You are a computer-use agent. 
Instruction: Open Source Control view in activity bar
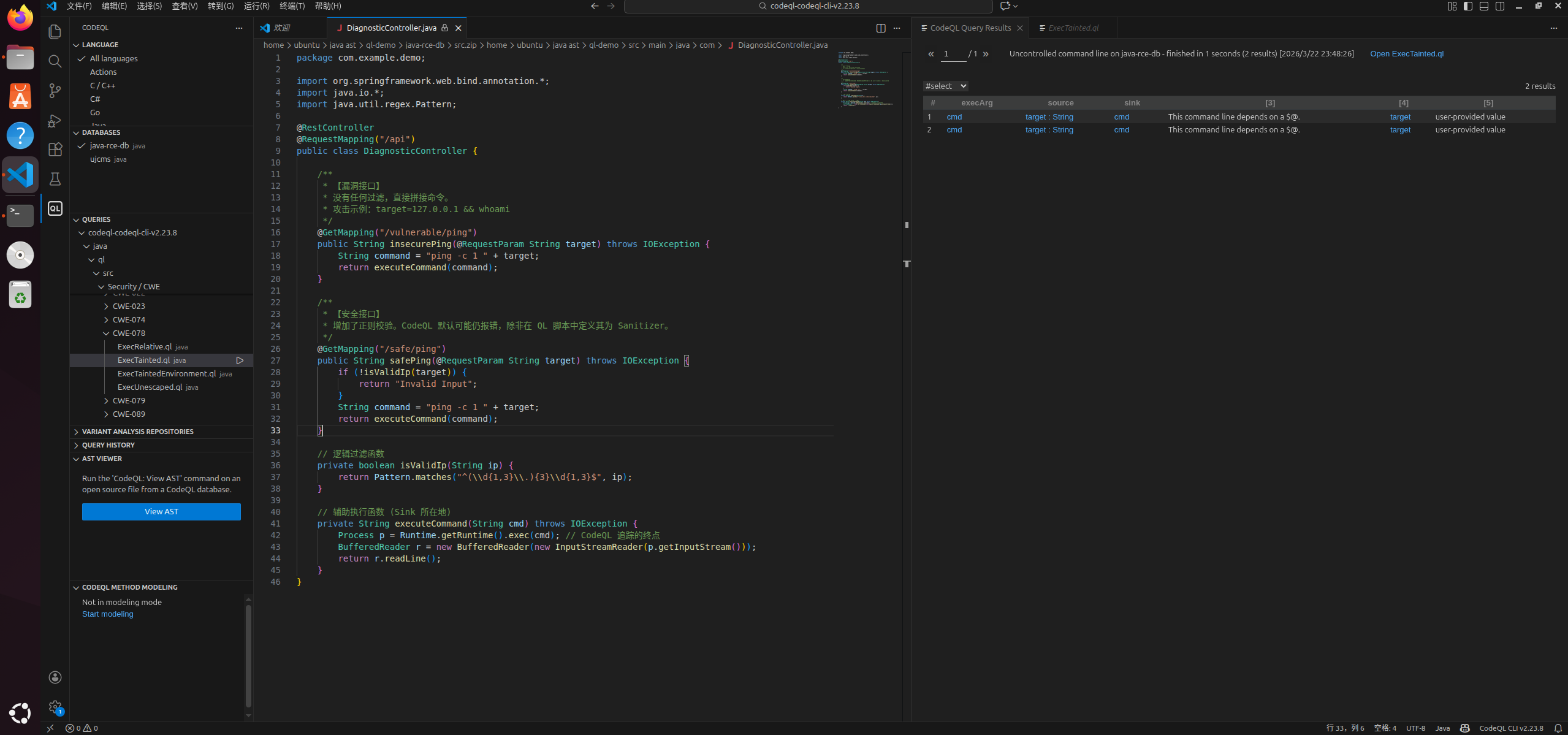click(x=55, y=91)
